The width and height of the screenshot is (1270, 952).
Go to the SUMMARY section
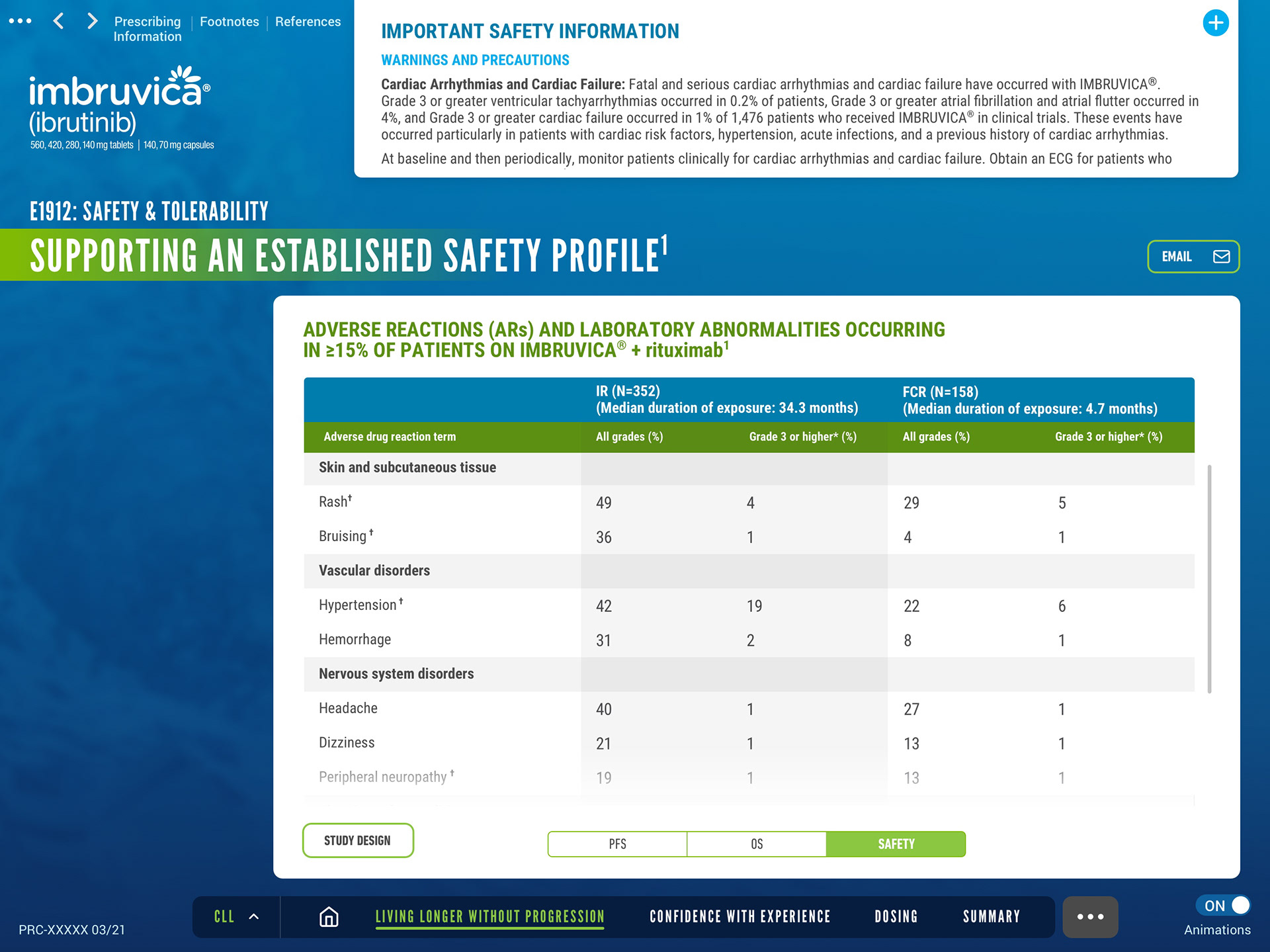(992, 916)
